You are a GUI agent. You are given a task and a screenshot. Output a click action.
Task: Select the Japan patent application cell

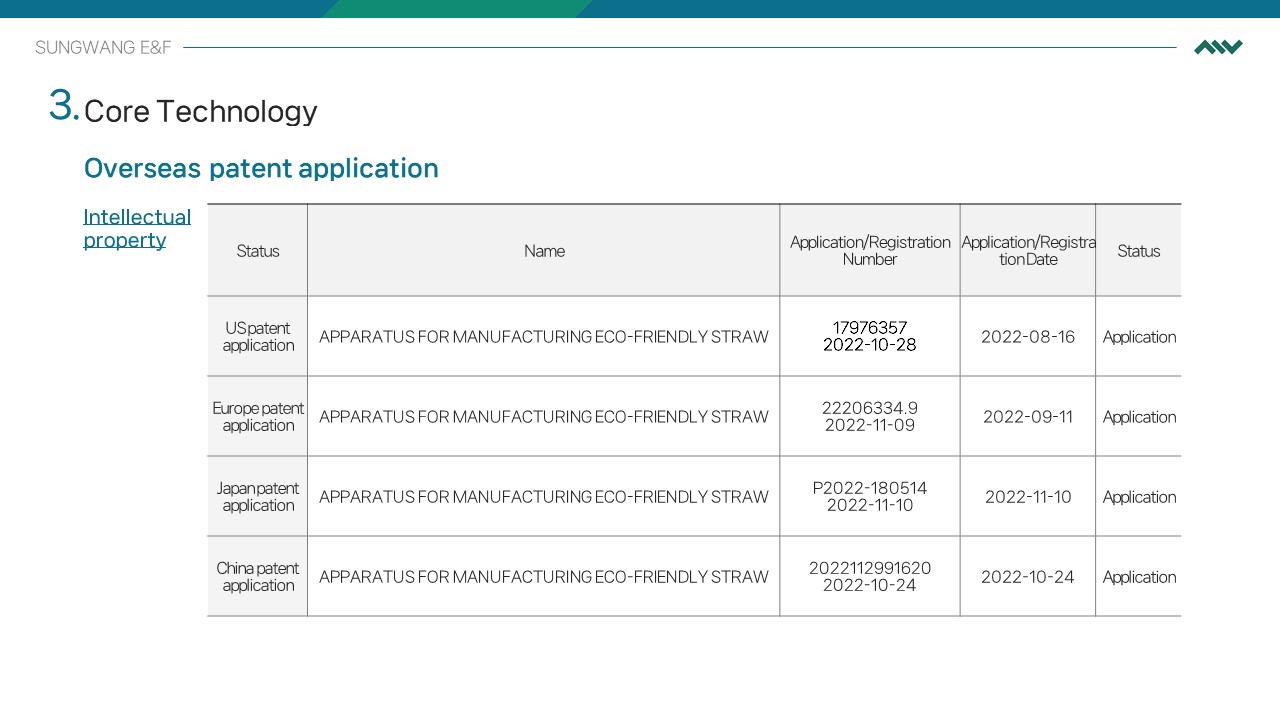(x=258, y=497)
